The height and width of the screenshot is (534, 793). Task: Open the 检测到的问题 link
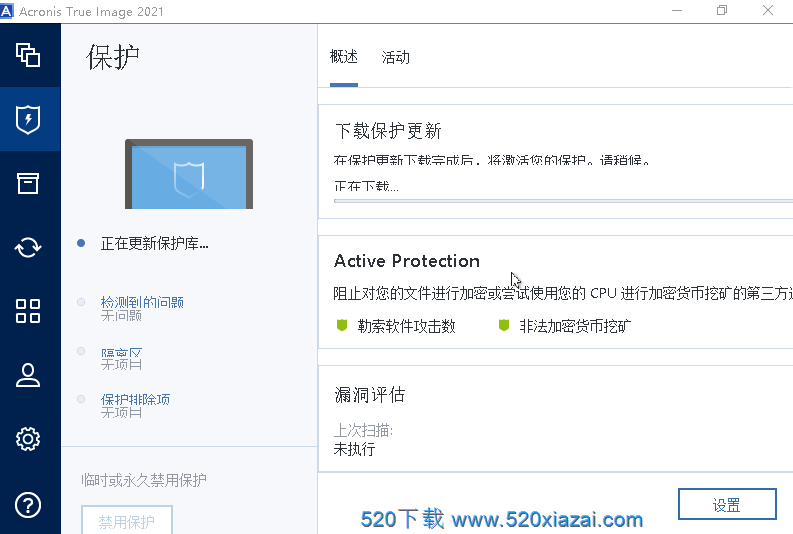pos(142,302)
